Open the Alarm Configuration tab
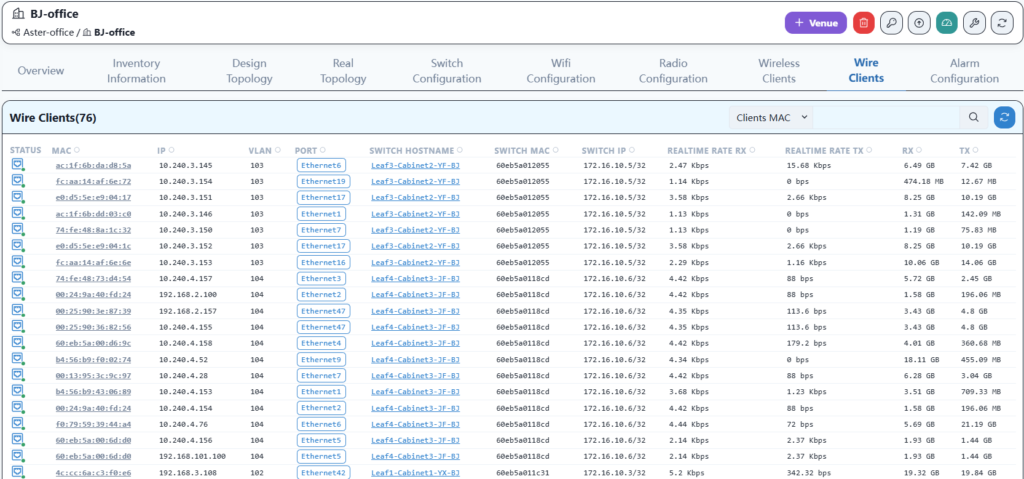 tap(964, 70)
